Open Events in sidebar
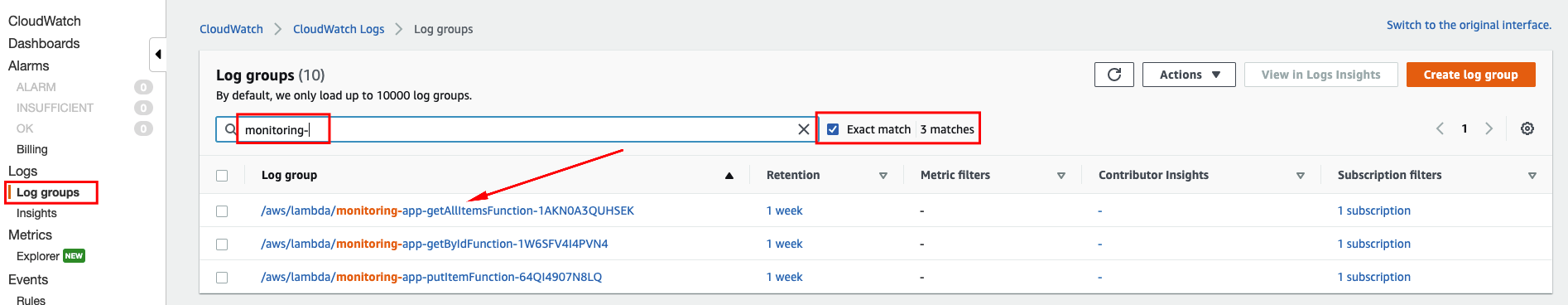1568x305 pixels. (x=28, y=279)
